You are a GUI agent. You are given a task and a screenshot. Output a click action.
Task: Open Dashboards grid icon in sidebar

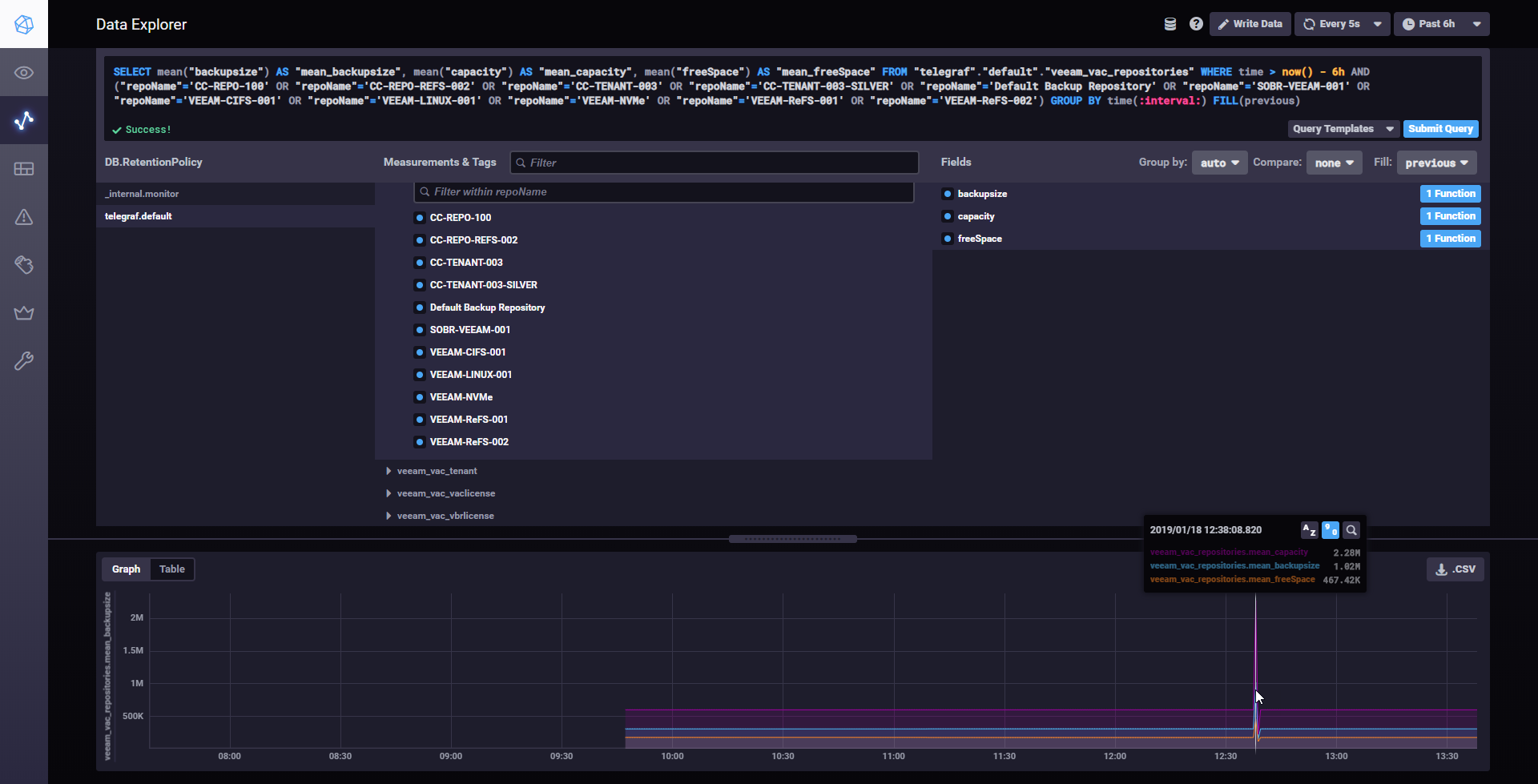coord(24,169)
